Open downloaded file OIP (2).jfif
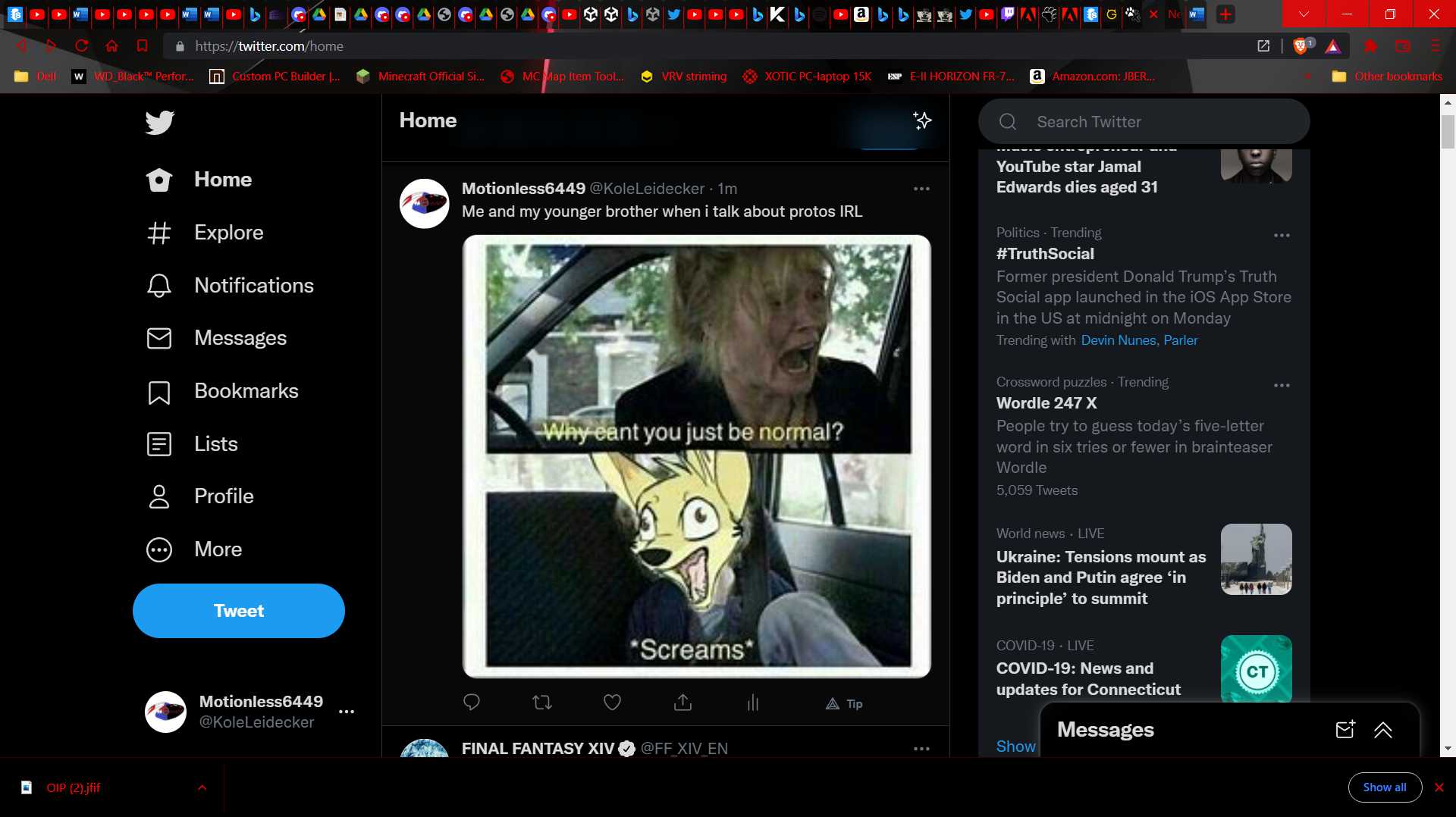This screenshot has width=1456, height=817. pos(73,787)
